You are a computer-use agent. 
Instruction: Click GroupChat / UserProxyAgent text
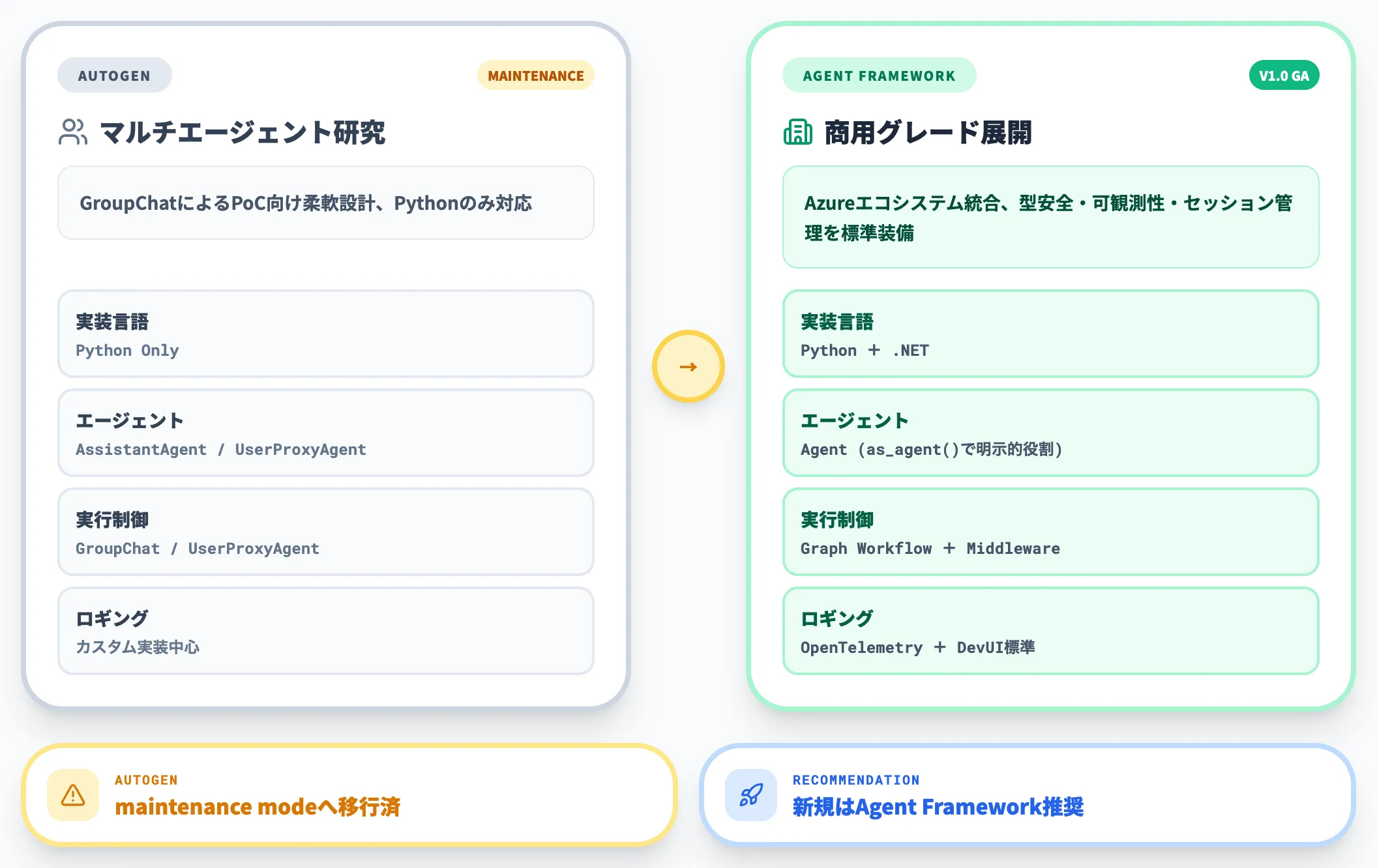tap(198, 549)
